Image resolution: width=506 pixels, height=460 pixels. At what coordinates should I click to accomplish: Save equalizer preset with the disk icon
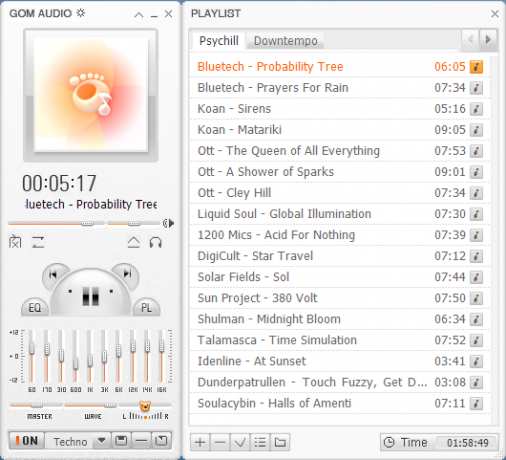click(121, 441)
